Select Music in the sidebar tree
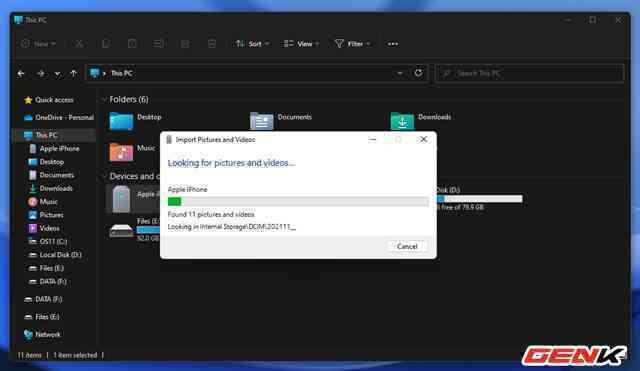 (x=43, y=202)
